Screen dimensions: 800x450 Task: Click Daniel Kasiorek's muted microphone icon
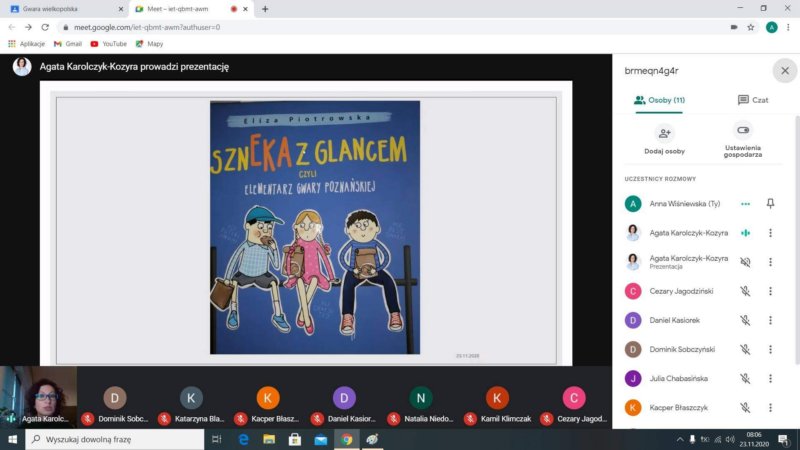745,320
